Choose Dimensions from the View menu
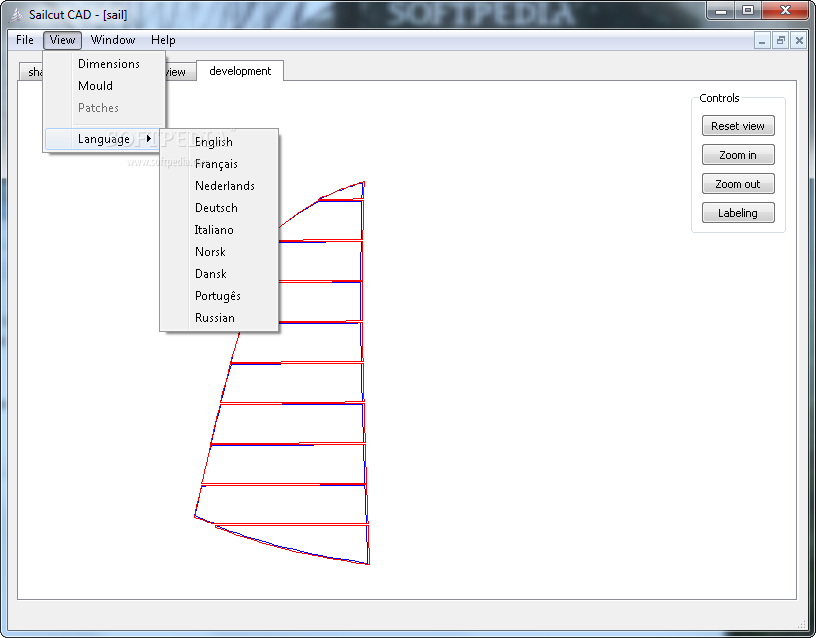The height and width of the screenshot is (638, 816). (x=105, y=64)
